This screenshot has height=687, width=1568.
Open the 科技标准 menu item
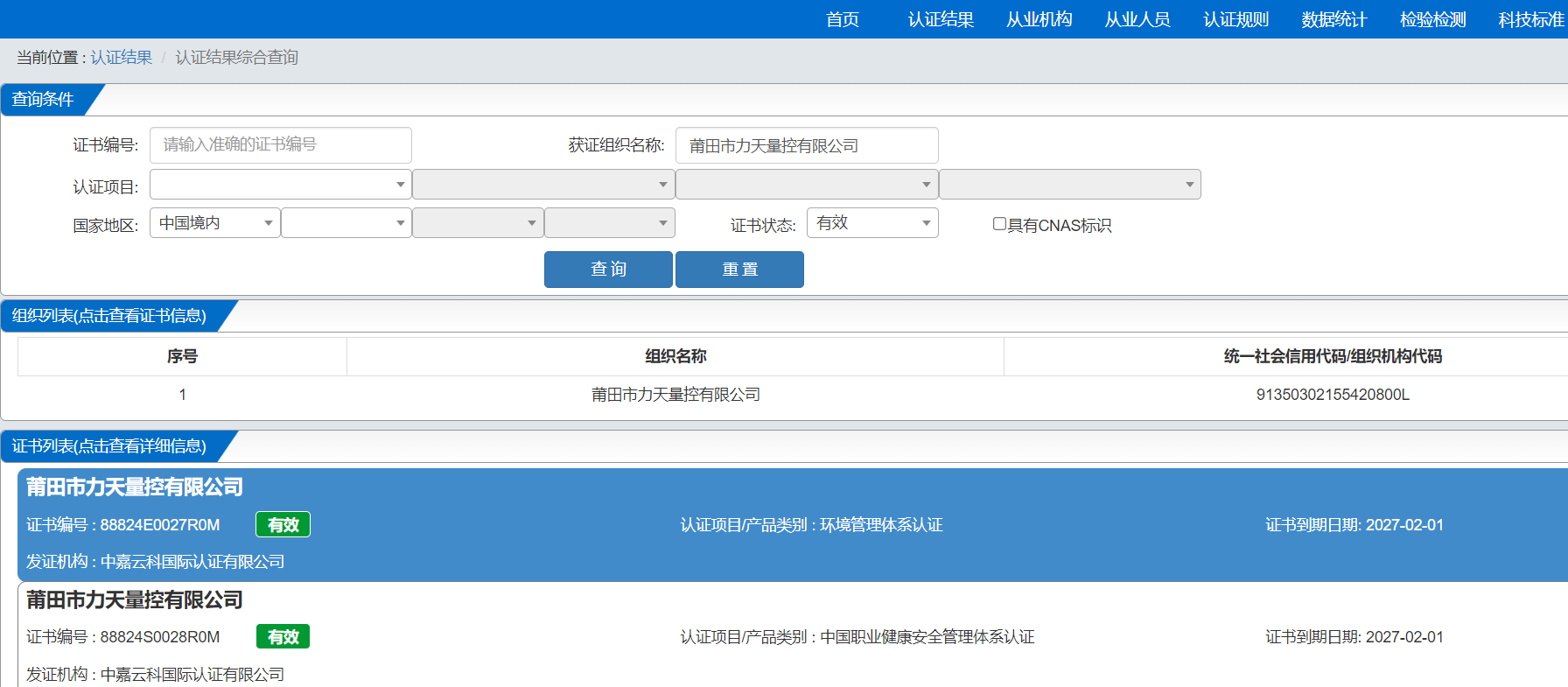pyautogui.click(x=1531, y=19)
